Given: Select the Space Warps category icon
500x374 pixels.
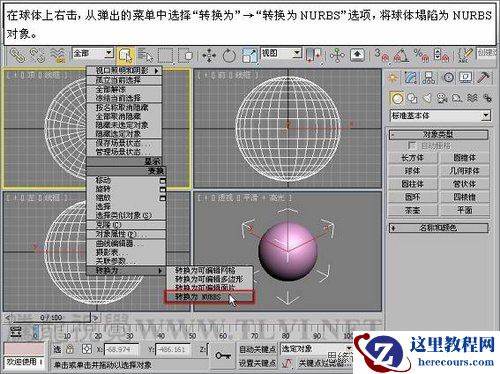Looking at the screenshot, I should (x=472, y=98).
